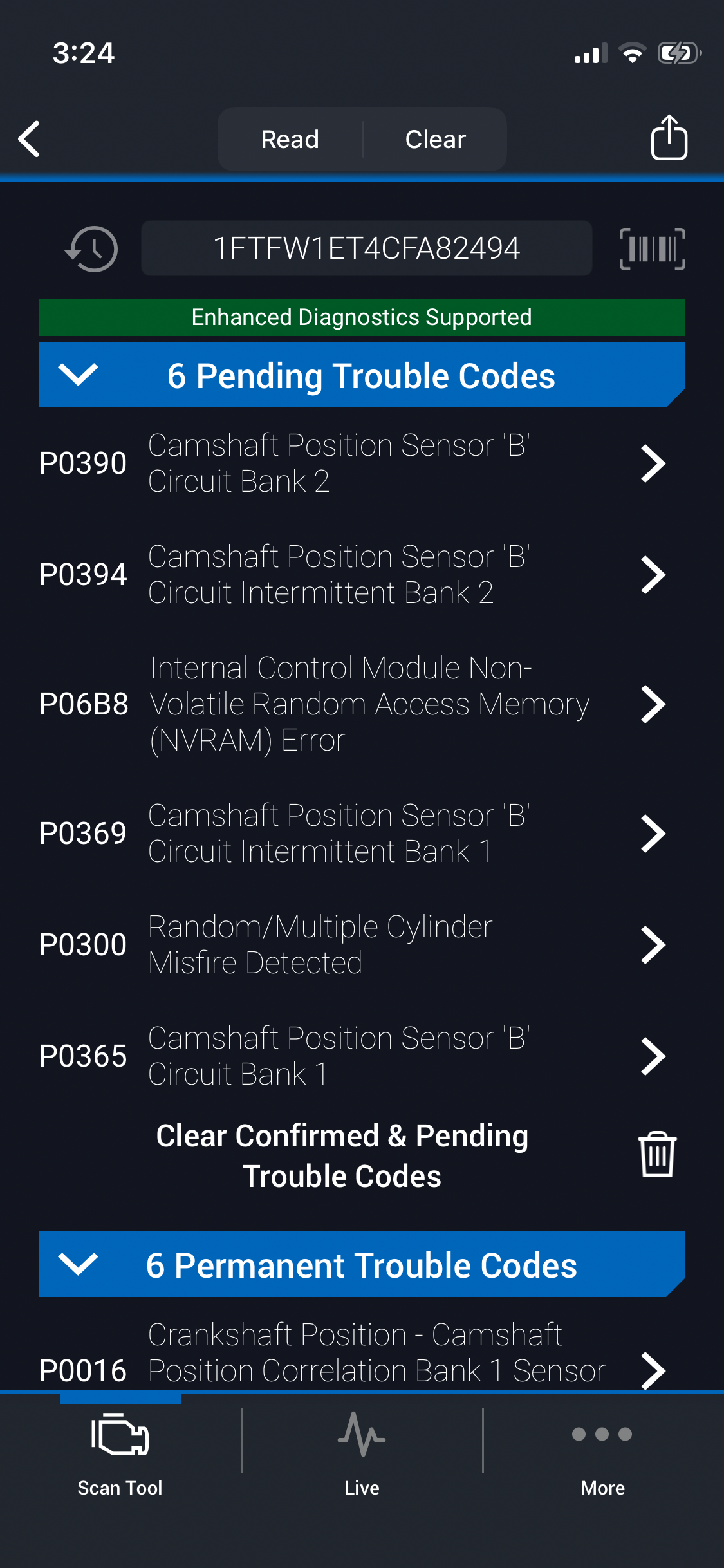Select the Clear segment
The image size is (724, 1568).
click(x=436, y=140)
